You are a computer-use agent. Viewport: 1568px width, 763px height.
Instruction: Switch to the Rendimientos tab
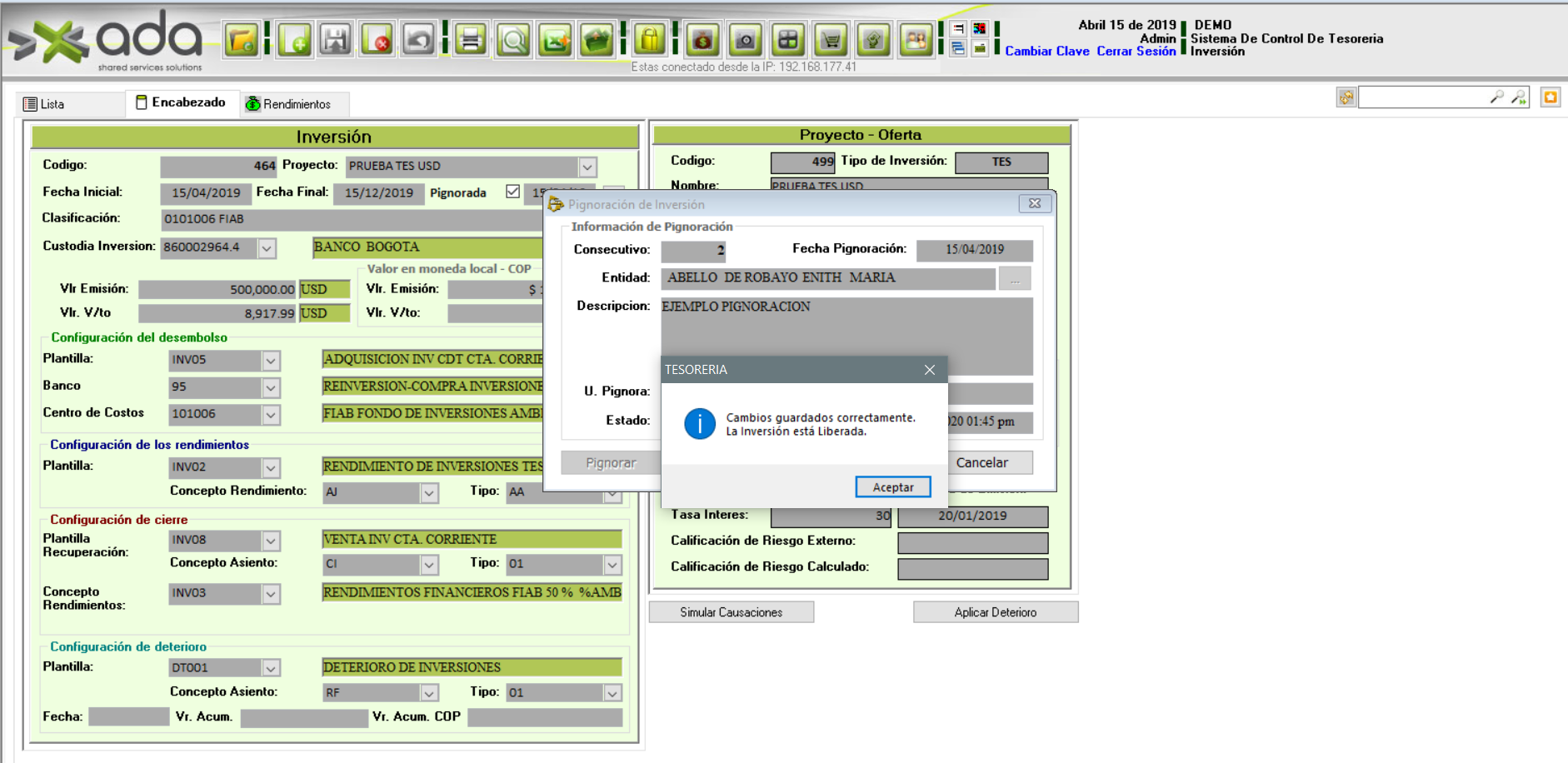(289, 104)
